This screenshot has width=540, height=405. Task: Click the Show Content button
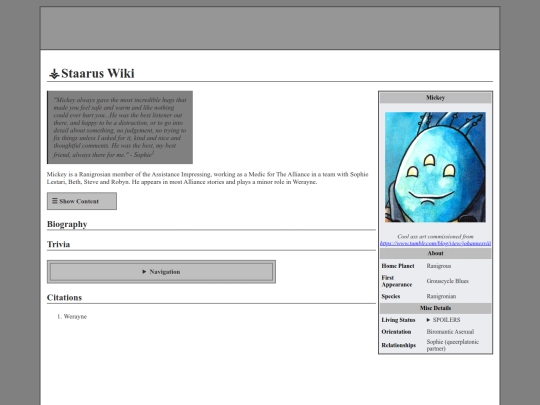click(82, 201)
